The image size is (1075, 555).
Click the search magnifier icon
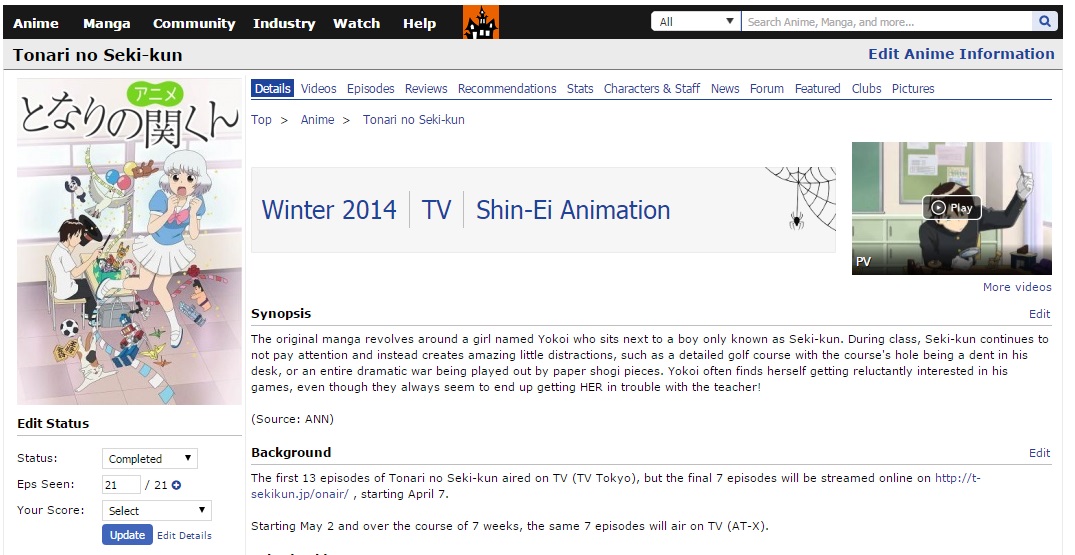(x=1044, y=21)
